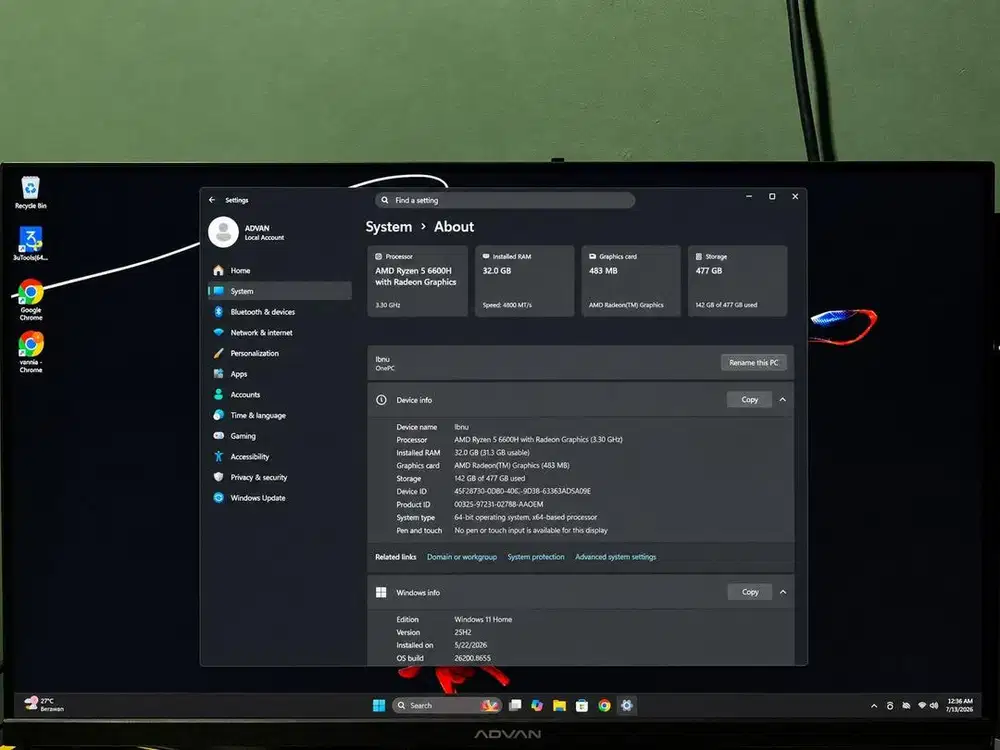The image size is (1000, 750).
Task: Open the vannia - Chrome desktop shortcut
Action: (30, 351)
